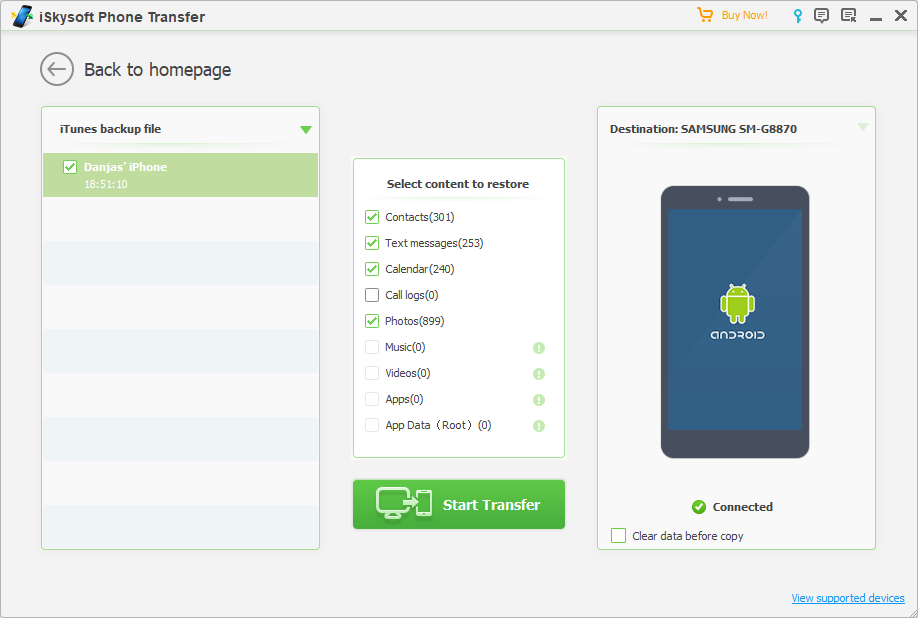Expand the Destination device dropdown arrow
918x618 pixels.
coord(862,127)
